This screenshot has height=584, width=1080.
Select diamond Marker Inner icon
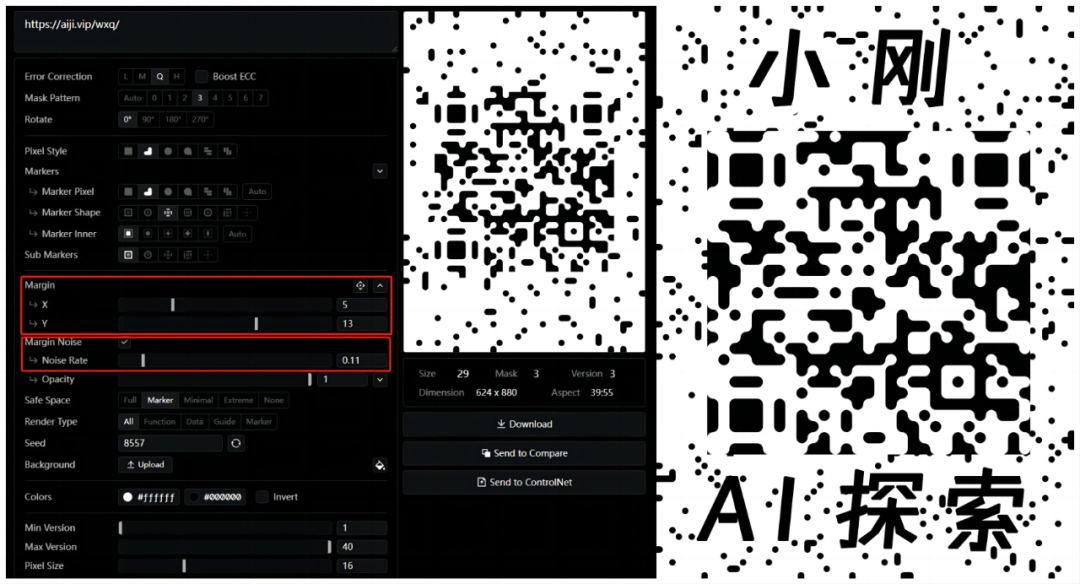(188, 234)
